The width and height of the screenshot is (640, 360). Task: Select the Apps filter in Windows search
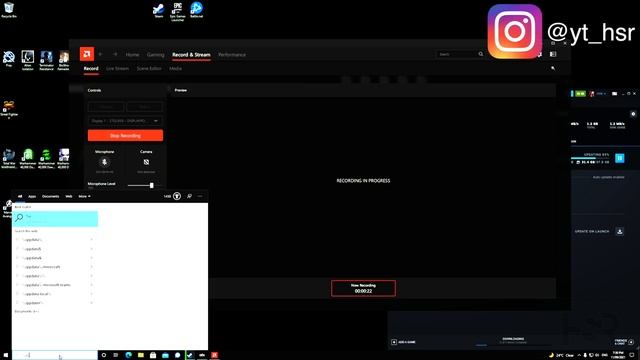[32, 196]
